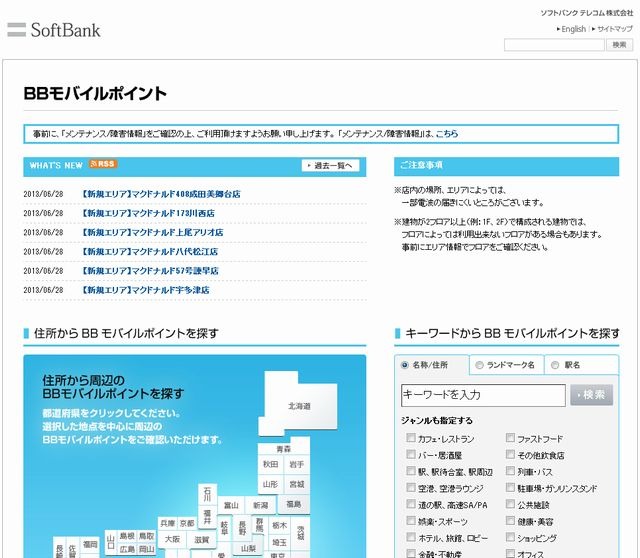This screenshot has width=640, height=558.
Task: Select 島根 prefecture on the map
Action: (x=127, y=536)
